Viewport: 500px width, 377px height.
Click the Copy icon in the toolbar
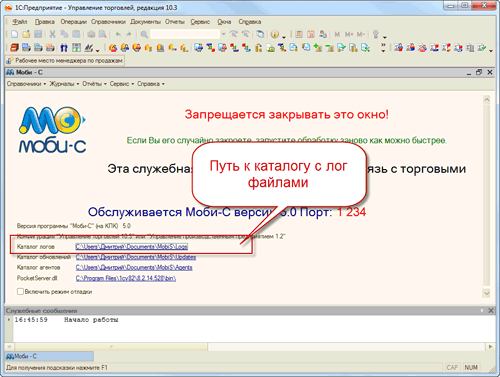coord(64,34)
